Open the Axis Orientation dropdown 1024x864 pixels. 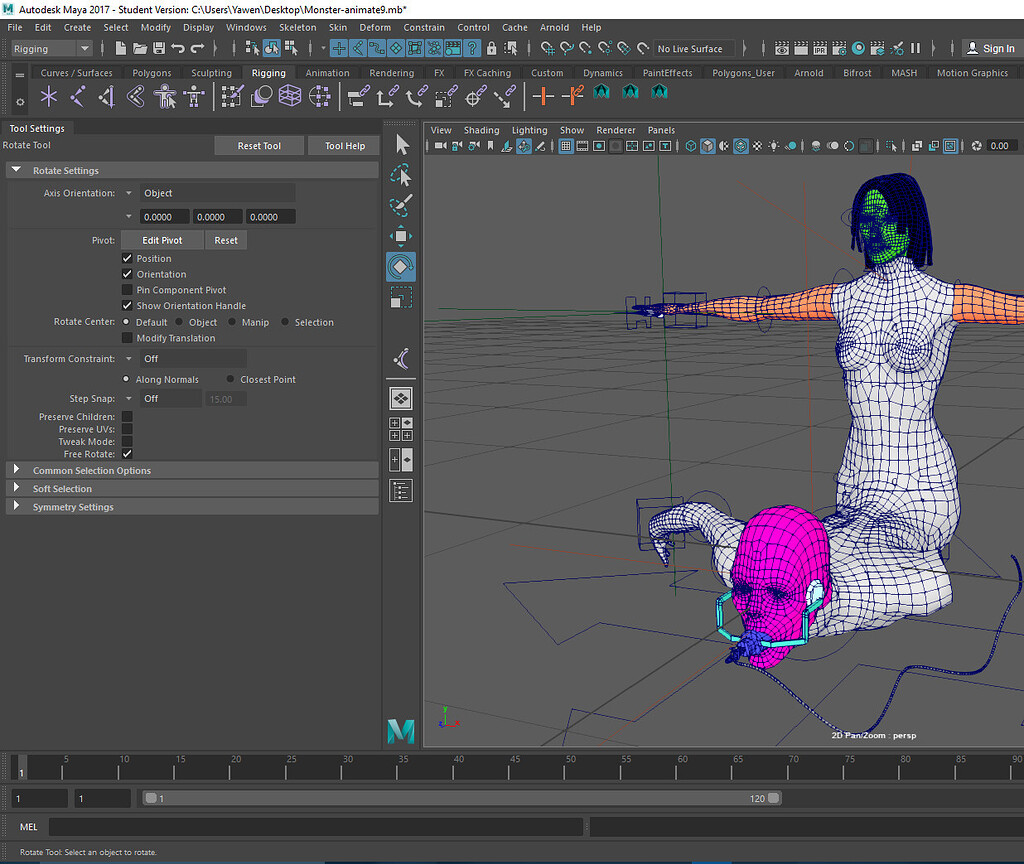tap(129, 192)
